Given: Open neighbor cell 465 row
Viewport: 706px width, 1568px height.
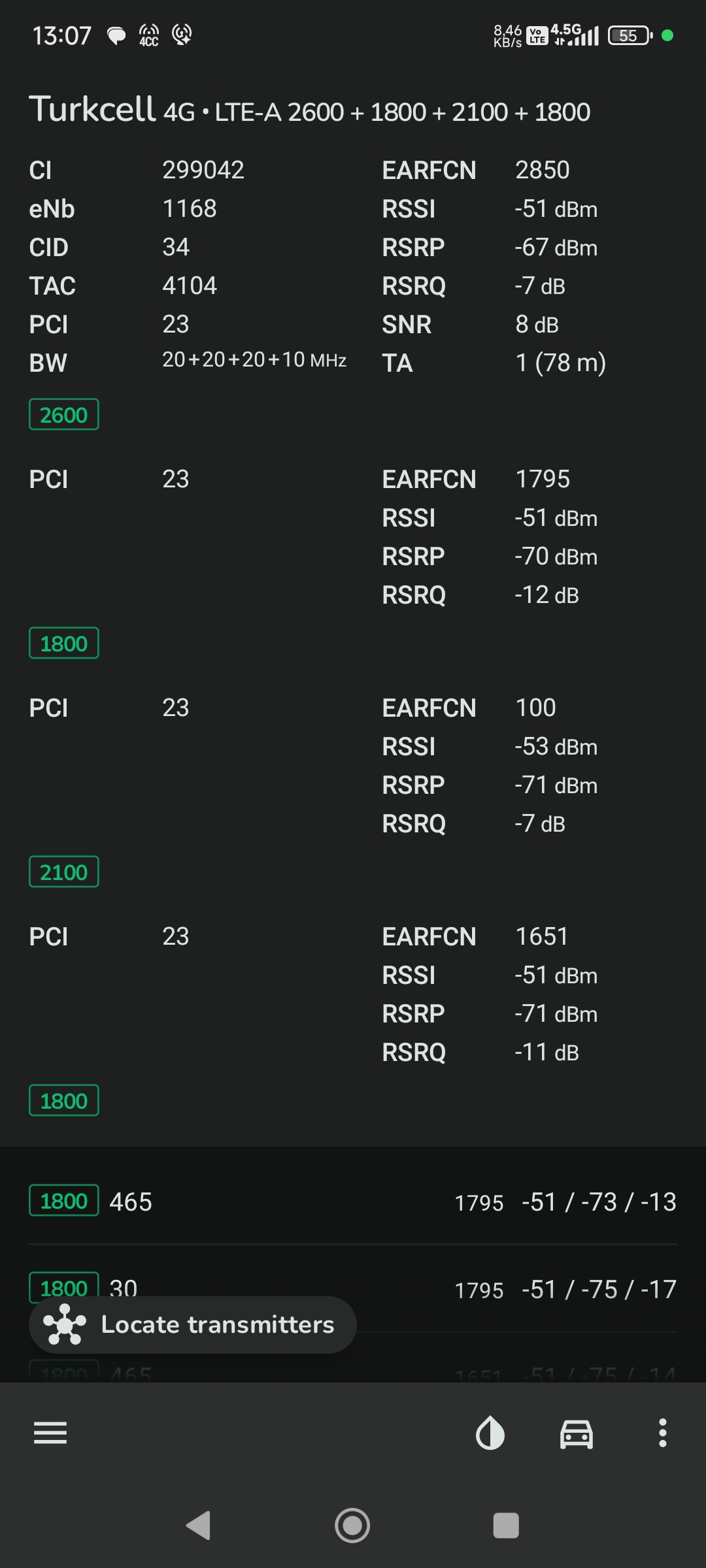Looking at the screenshot, I should 353,1201.
